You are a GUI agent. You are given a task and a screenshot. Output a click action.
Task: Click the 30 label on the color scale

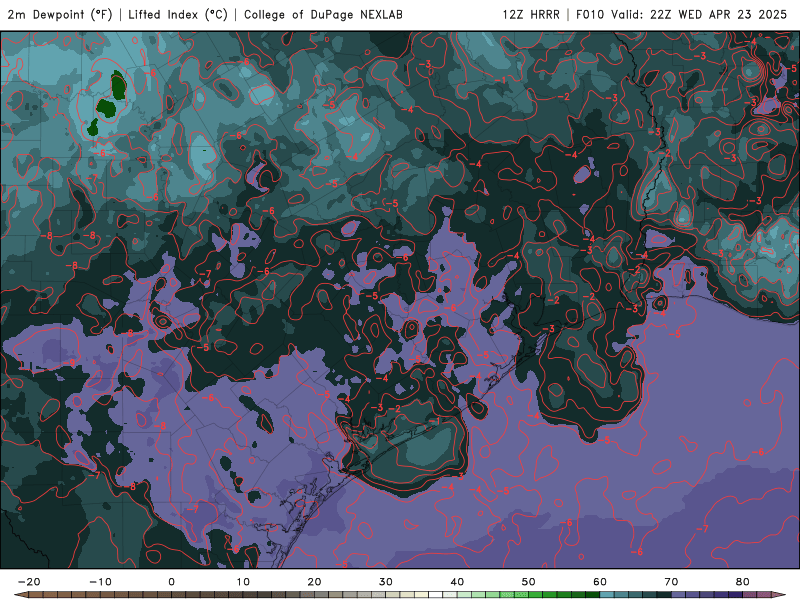coord(386,582)
